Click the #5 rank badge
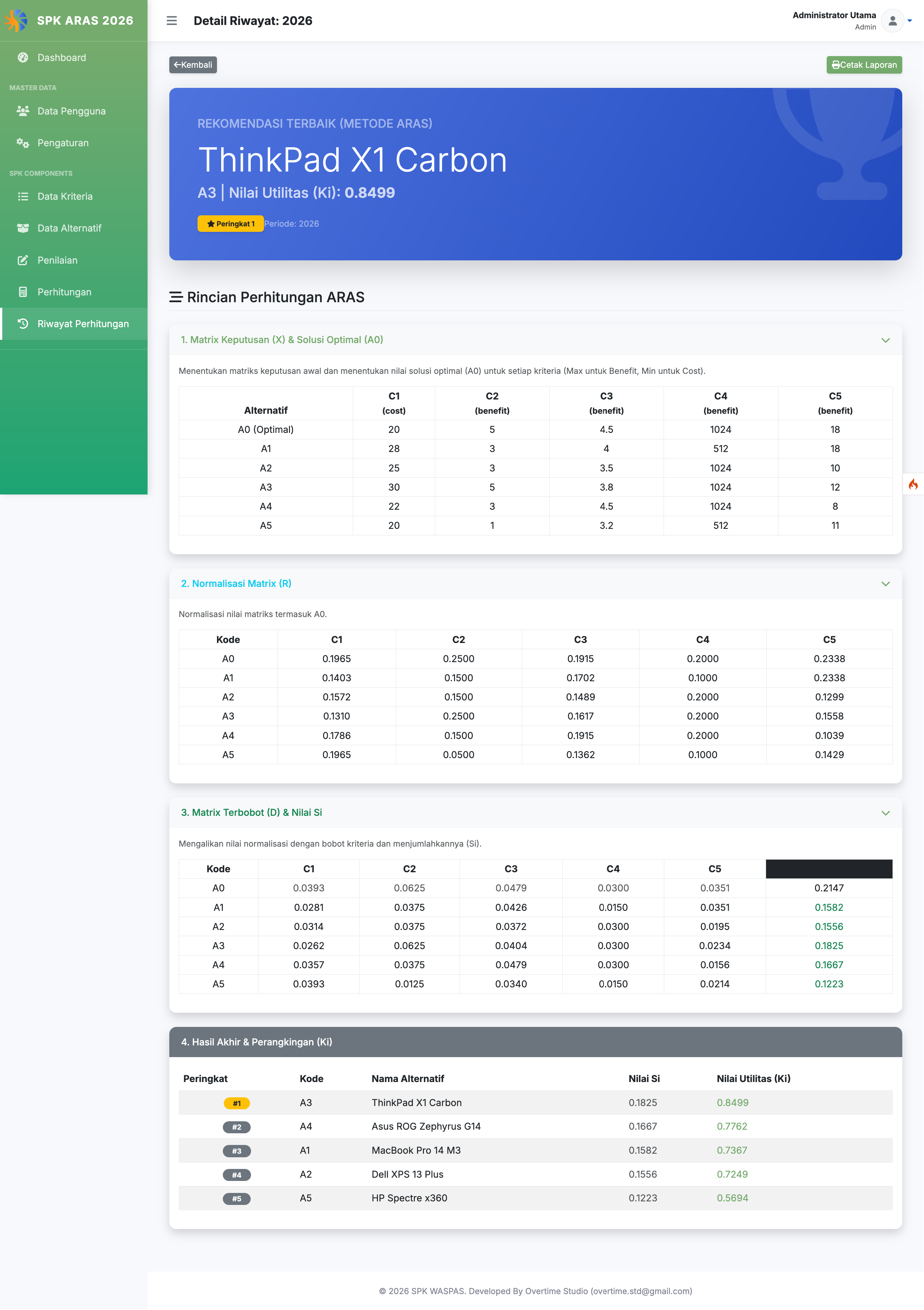 [237, 1199]
